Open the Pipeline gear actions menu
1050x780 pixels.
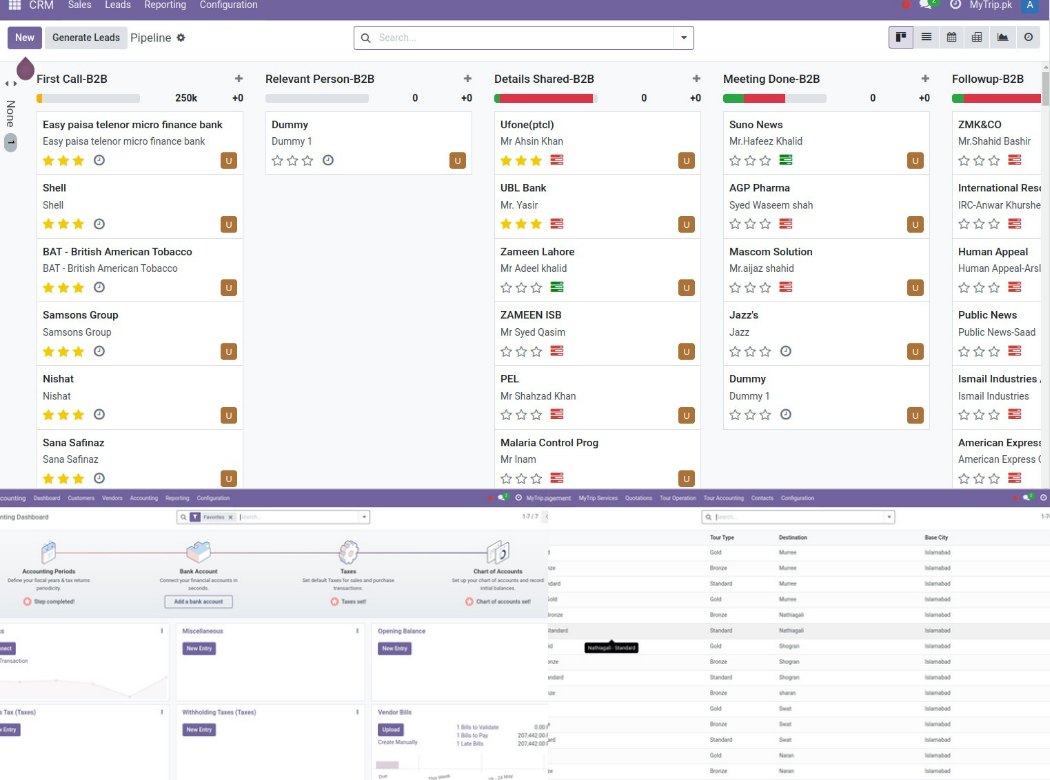[181, 37]
